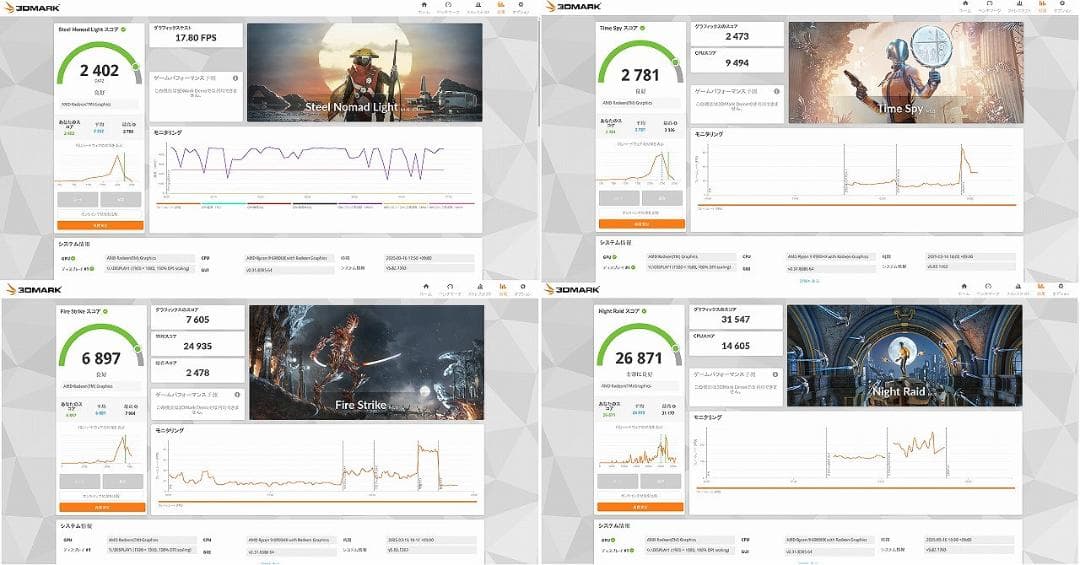The width and height of the screenshot is (1080, 565).
Task: Click info icon in Steel Nomad game performance panel
Action: pos(235,77)
